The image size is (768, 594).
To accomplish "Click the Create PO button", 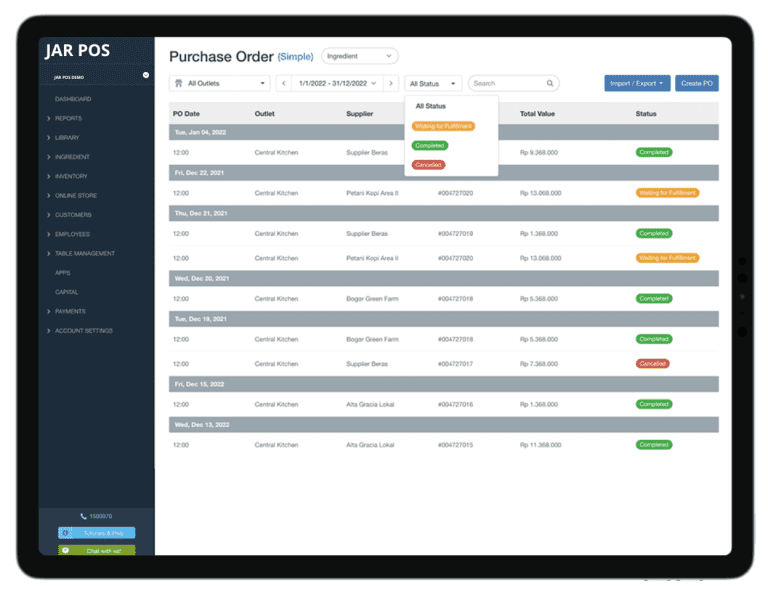I will click(x=696, y=84).
